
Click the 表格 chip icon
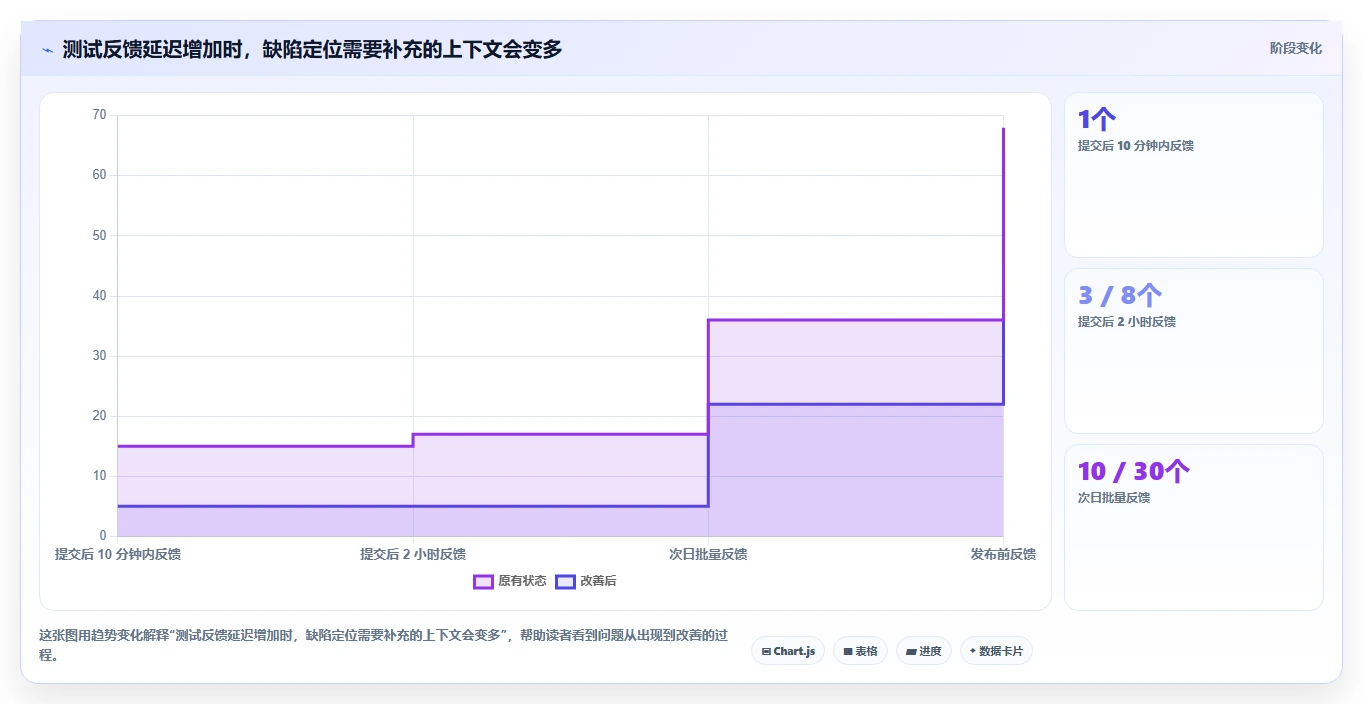pyautogui.click(x=848, y=651)
